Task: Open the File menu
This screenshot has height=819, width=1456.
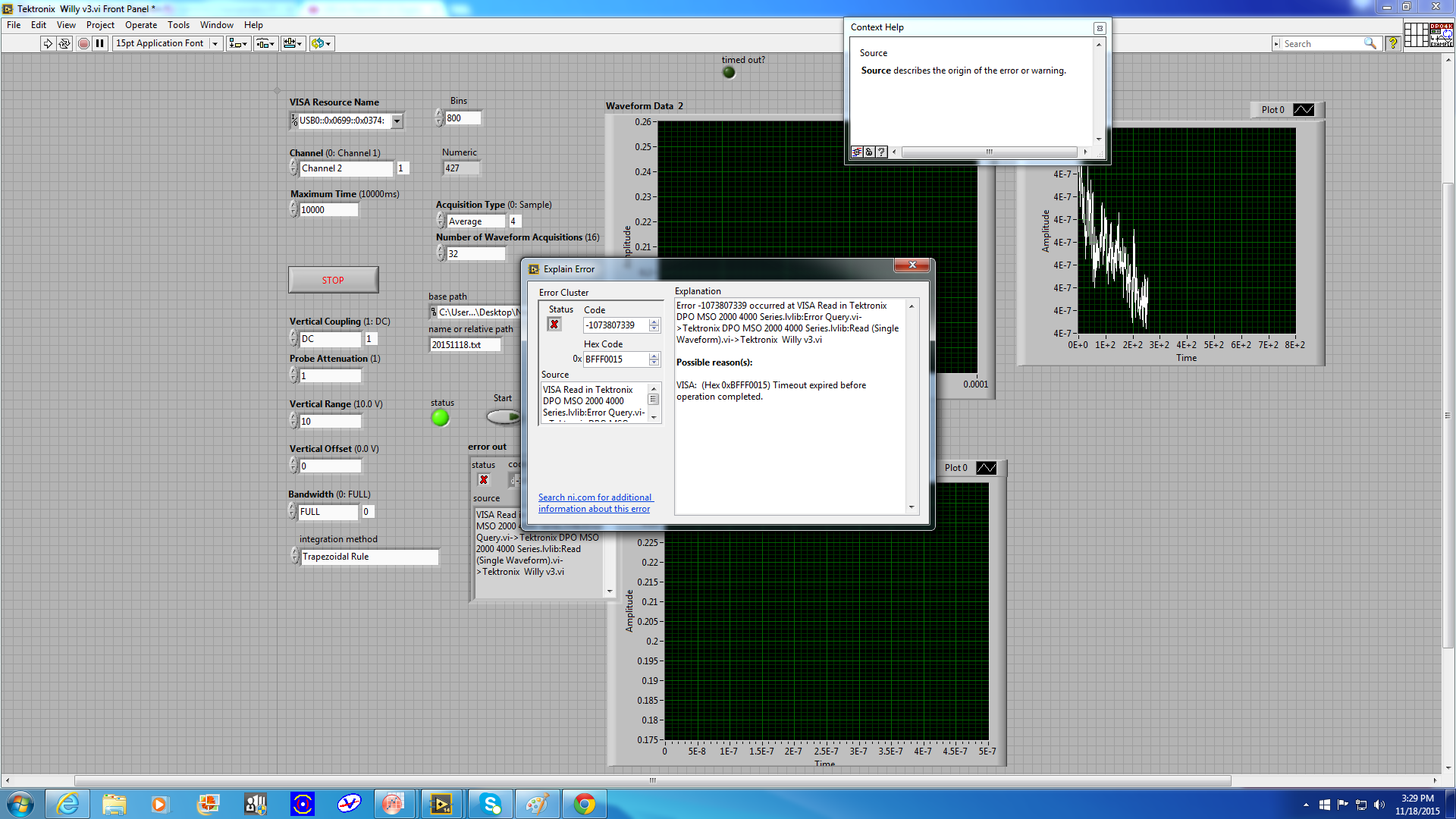Action: coord(14,25)
